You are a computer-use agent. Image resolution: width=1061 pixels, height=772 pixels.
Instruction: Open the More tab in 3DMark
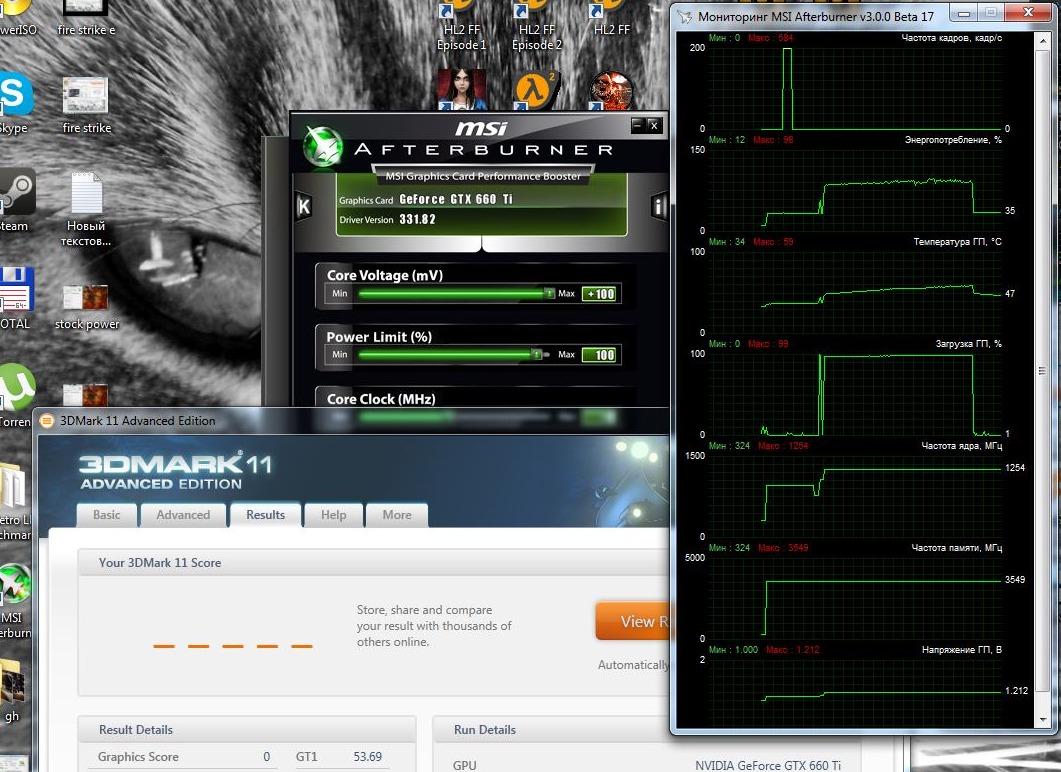(397, 515)
